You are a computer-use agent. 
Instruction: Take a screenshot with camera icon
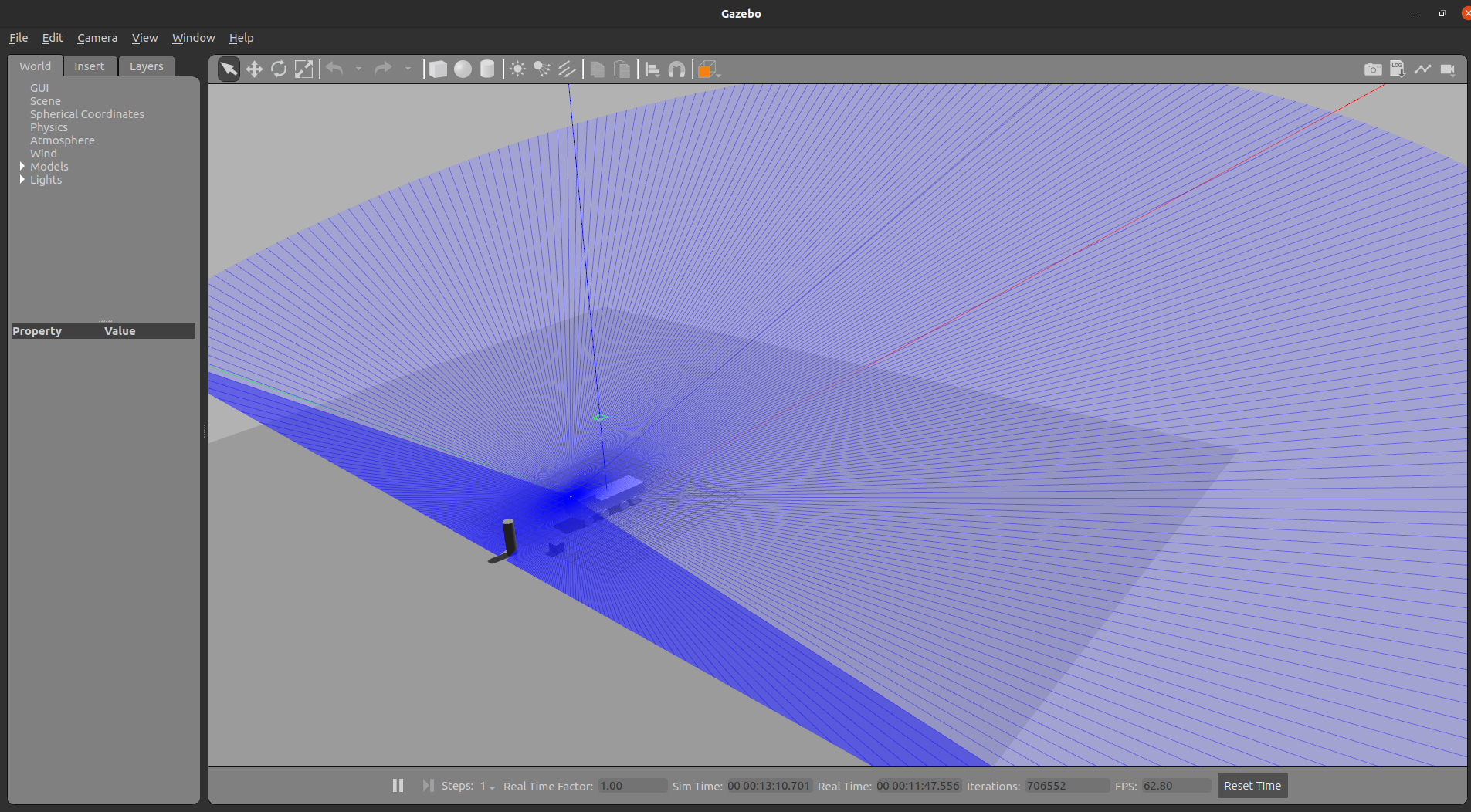pos(1373,69)
